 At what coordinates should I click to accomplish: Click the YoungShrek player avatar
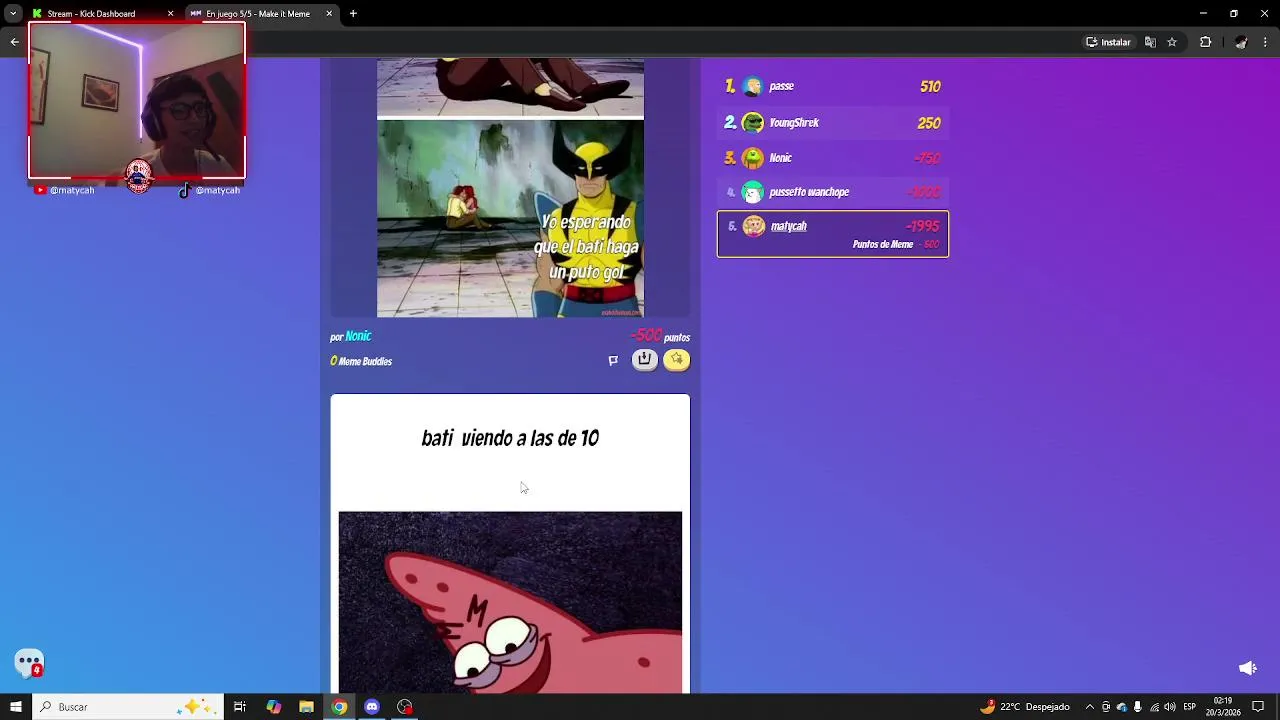point(753,123)
